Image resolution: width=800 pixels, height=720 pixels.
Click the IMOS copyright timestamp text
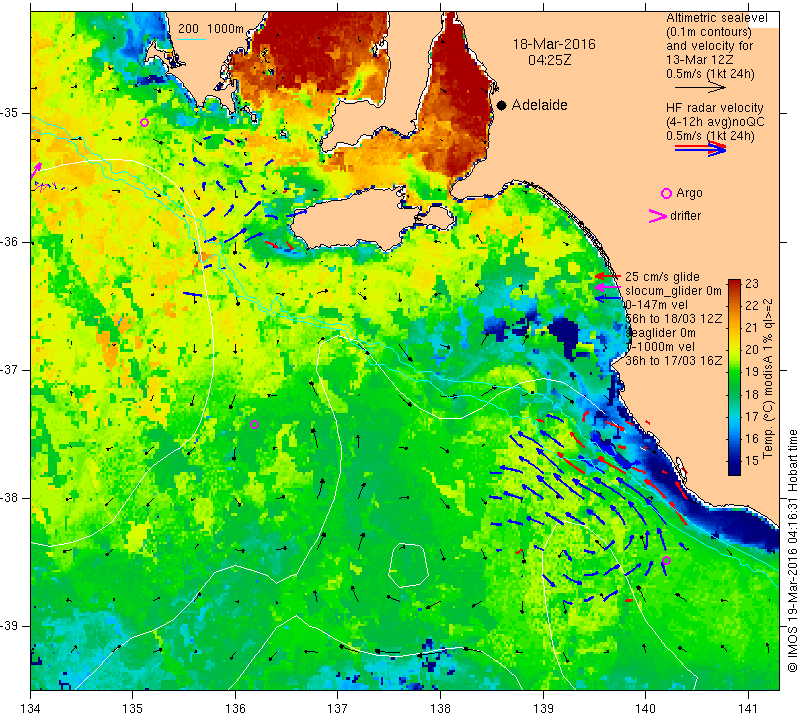click(792, 551)
